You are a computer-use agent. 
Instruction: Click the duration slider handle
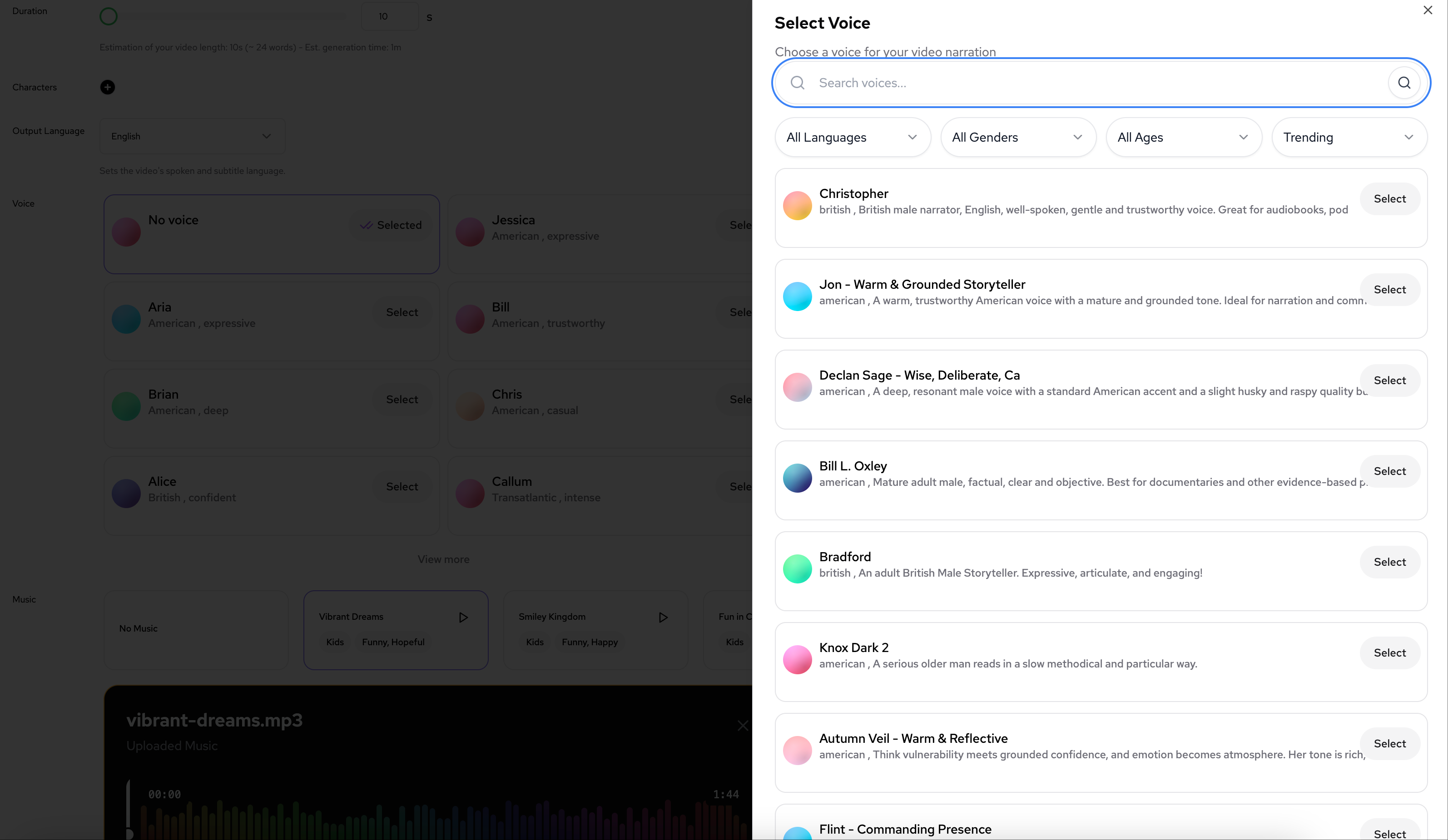(x=109, y=17)
